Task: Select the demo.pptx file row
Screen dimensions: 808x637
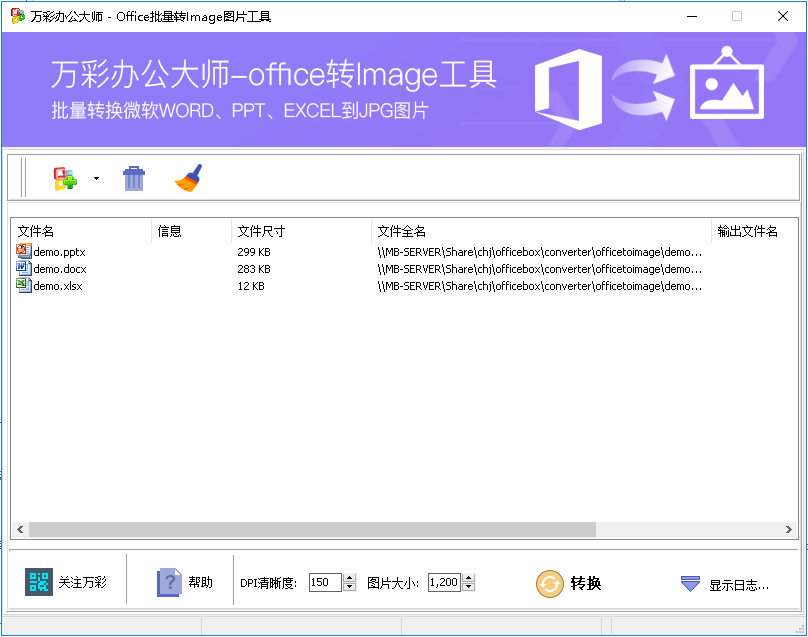Action: [x=405, y=252]
